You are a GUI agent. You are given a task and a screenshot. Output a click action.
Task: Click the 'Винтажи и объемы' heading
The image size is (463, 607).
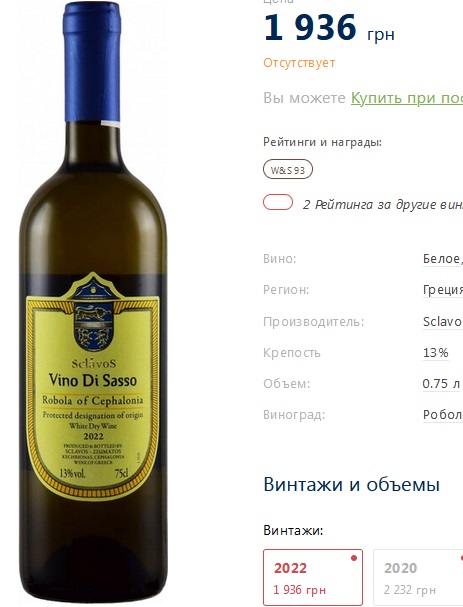click(x=352, y=484)
